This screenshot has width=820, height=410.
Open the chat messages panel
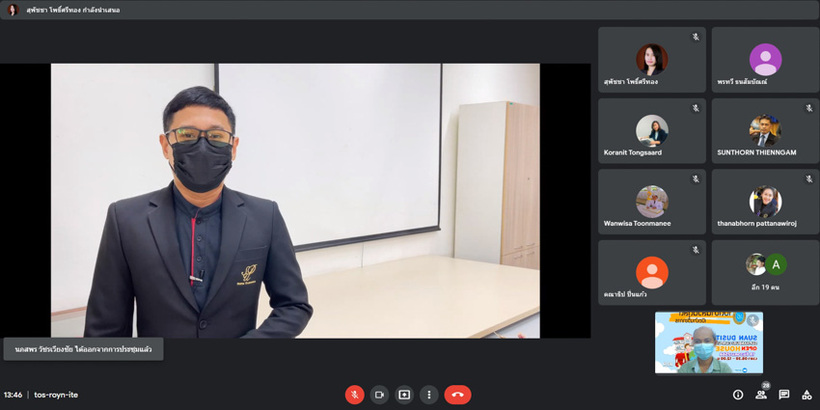pos(784,395)
